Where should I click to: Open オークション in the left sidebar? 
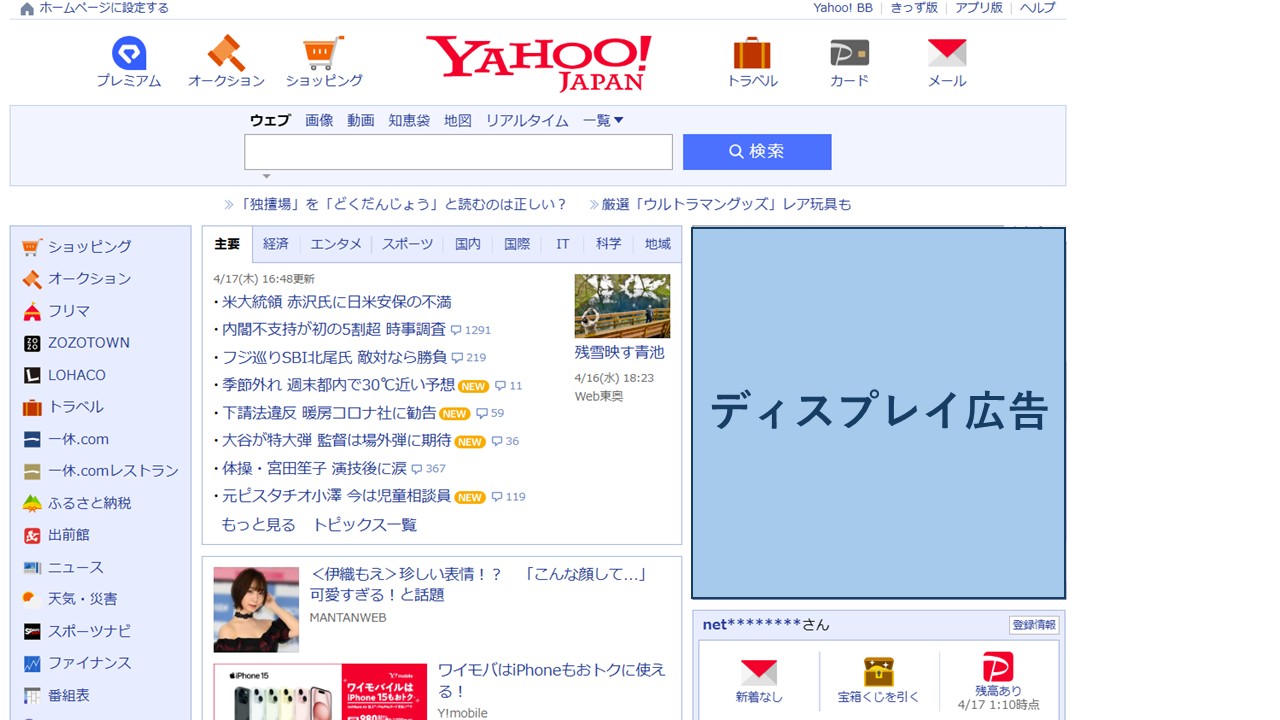point(90,278)
